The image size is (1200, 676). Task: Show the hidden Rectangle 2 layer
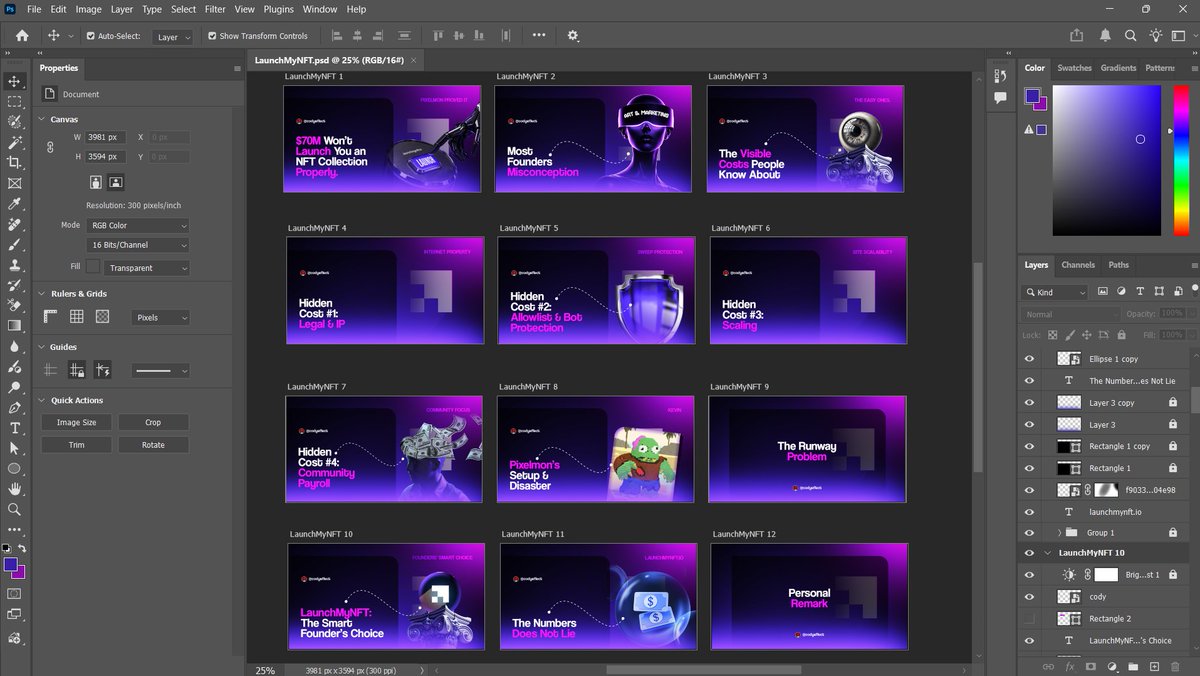pos(1029,619)
